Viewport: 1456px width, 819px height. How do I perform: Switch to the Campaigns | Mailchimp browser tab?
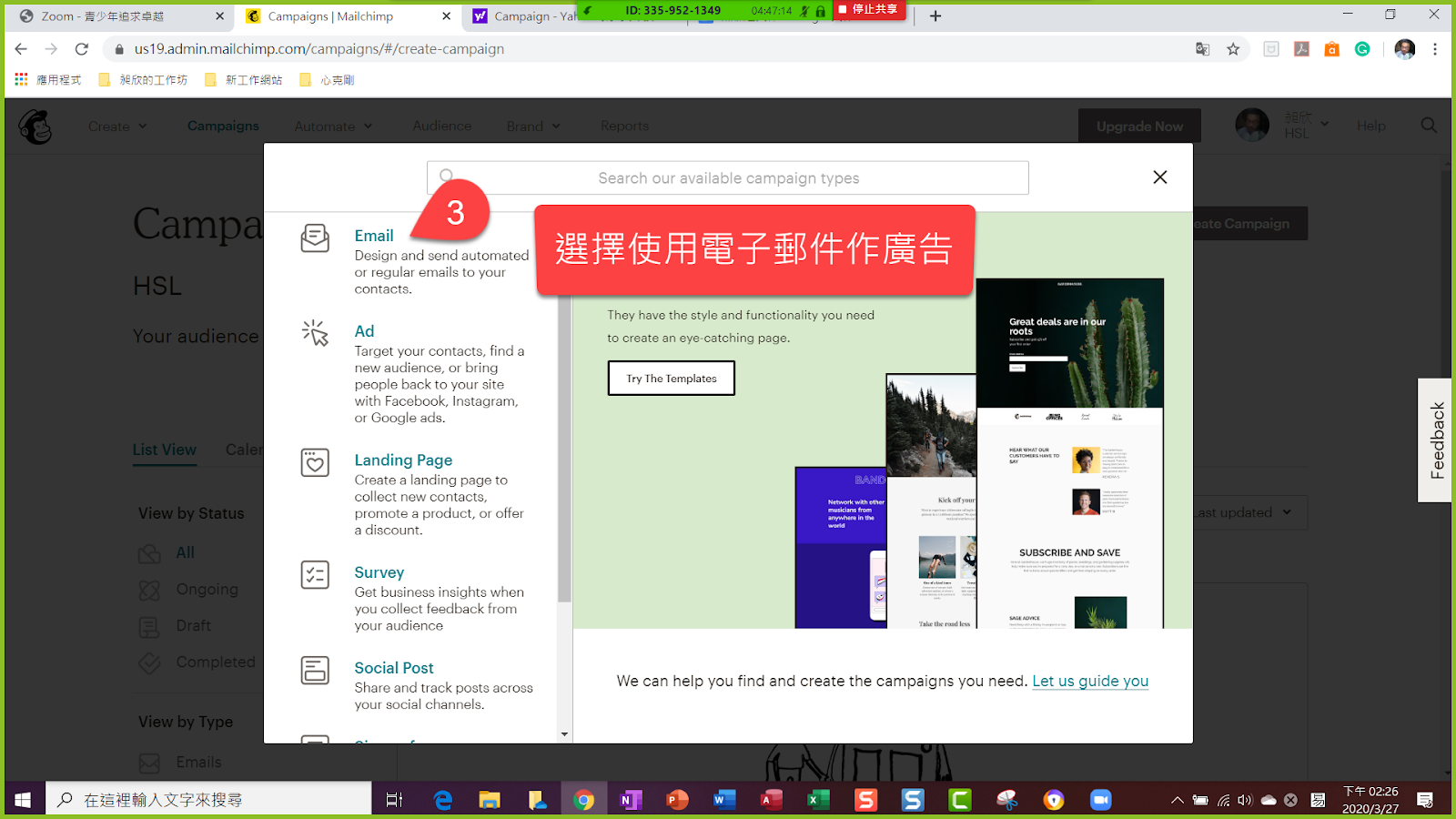(x=349, y=16)
